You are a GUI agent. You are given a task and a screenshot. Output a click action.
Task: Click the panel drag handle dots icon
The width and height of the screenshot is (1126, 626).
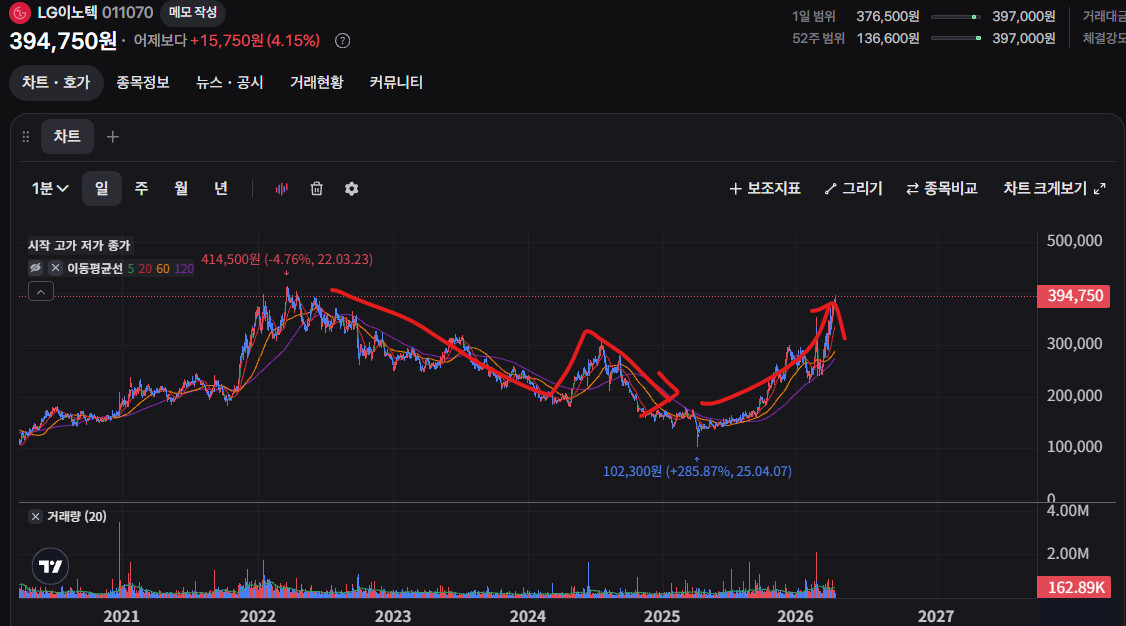(x=26, y=136)
